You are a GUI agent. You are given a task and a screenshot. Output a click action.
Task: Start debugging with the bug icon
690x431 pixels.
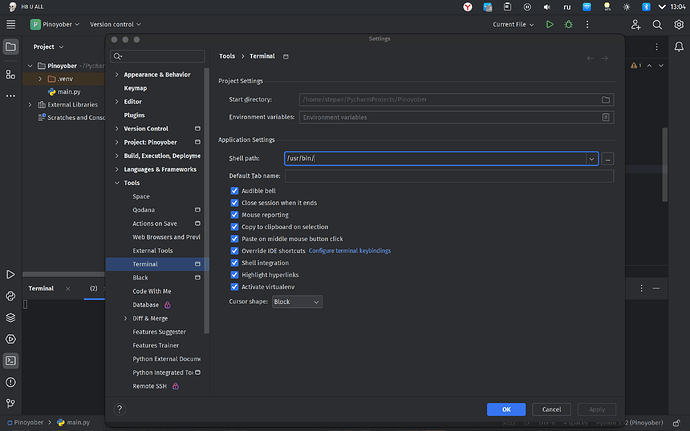(x=569, y=24)
